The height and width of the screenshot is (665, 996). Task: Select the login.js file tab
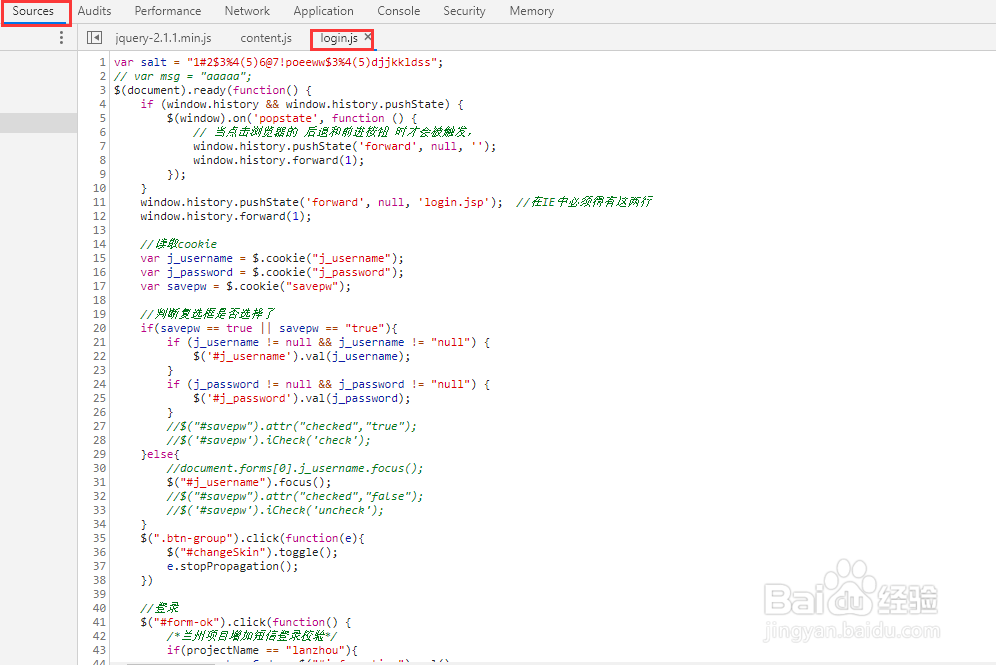point(339,38)
